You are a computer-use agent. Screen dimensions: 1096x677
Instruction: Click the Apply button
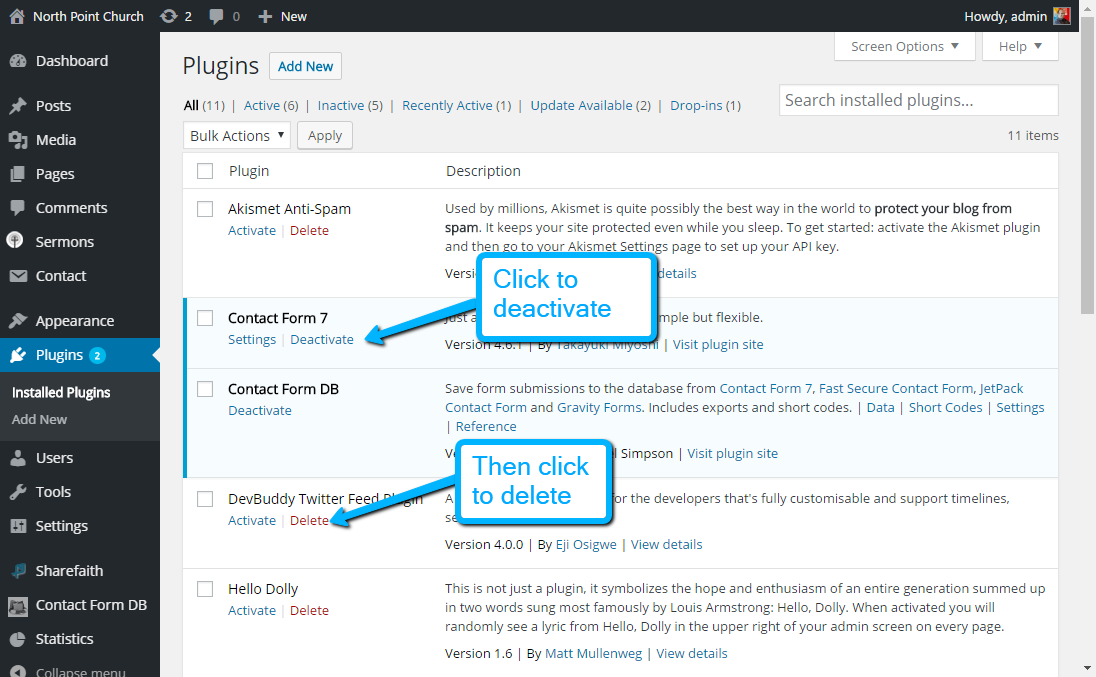coord(325,136)
